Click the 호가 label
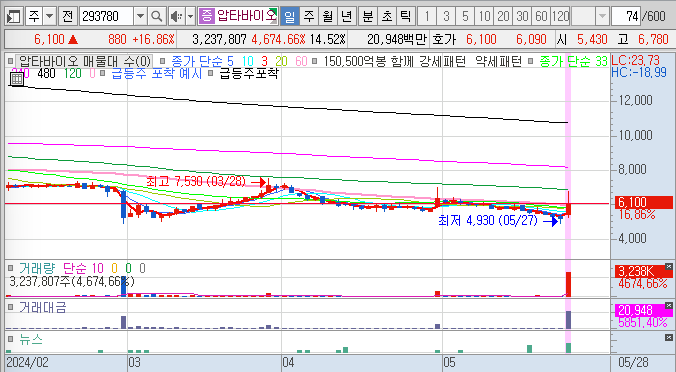The image size is (676, 372). [x=444, y=40]
